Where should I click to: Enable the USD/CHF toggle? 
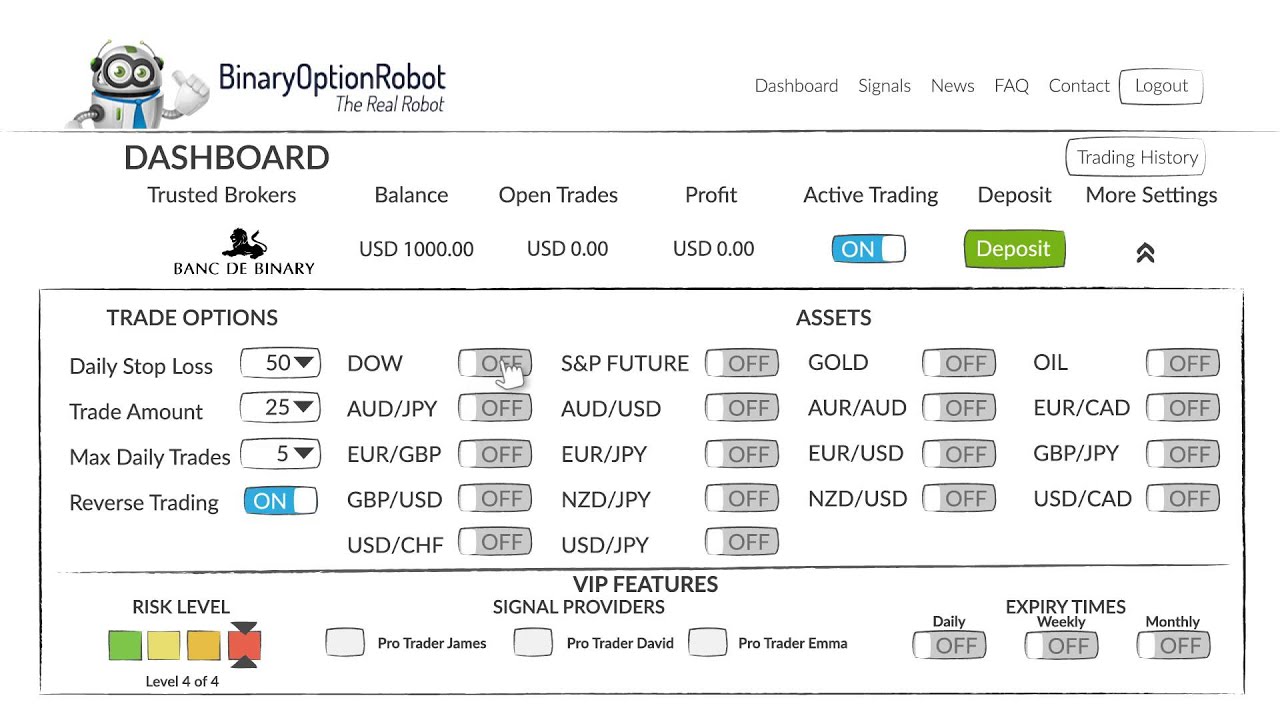tap(494, 542)
